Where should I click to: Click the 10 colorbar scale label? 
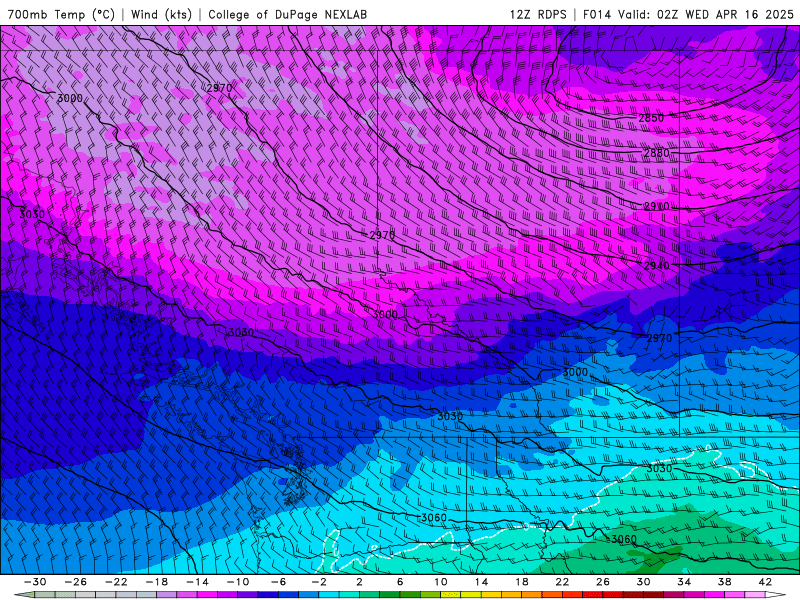coord(441,582)
